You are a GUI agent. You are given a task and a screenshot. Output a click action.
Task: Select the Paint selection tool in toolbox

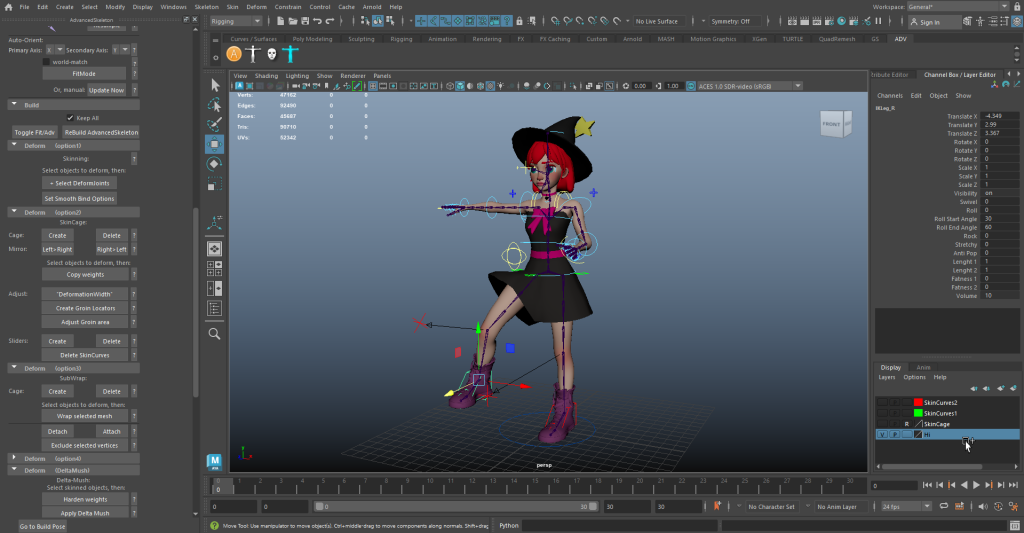214,124
